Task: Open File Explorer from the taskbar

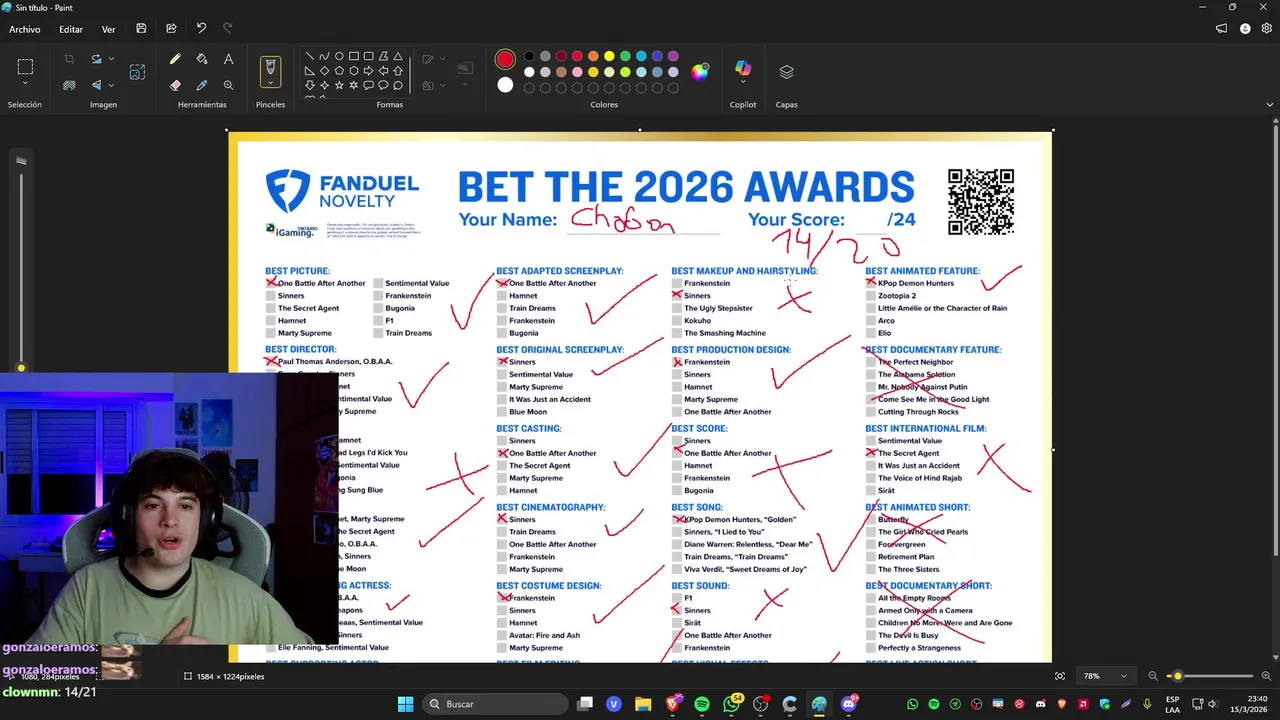Action: pyautogui.click(x=643, y=704)
